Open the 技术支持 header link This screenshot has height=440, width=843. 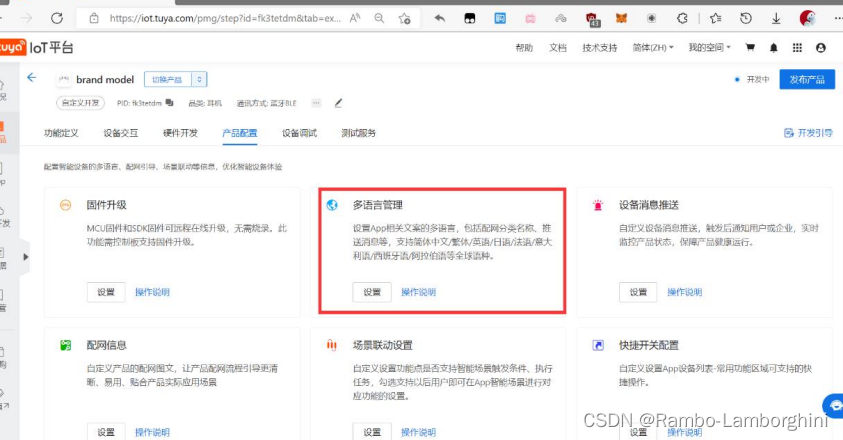[x=599, y=48]
